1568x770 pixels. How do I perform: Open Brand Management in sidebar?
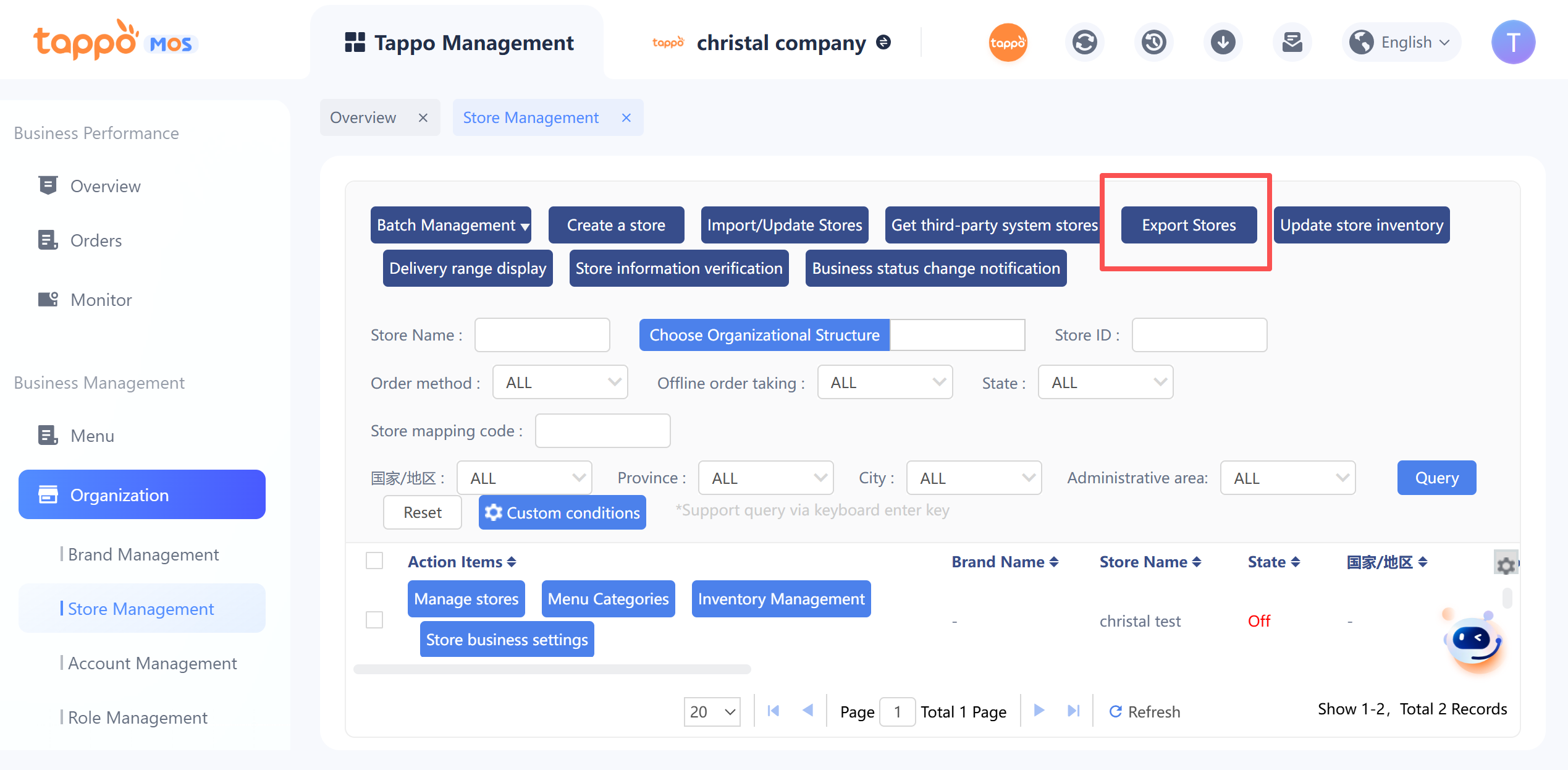143,554
